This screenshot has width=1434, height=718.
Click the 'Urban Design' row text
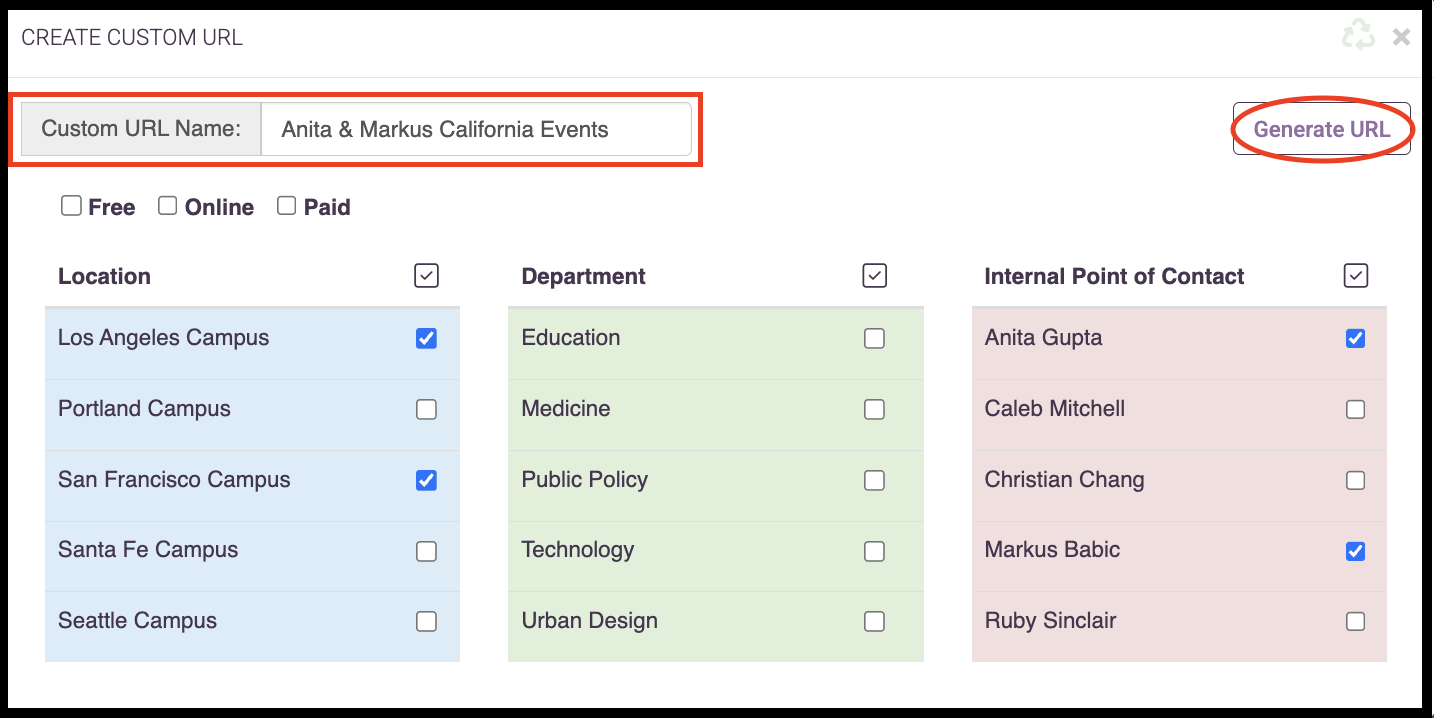point(590,621)
